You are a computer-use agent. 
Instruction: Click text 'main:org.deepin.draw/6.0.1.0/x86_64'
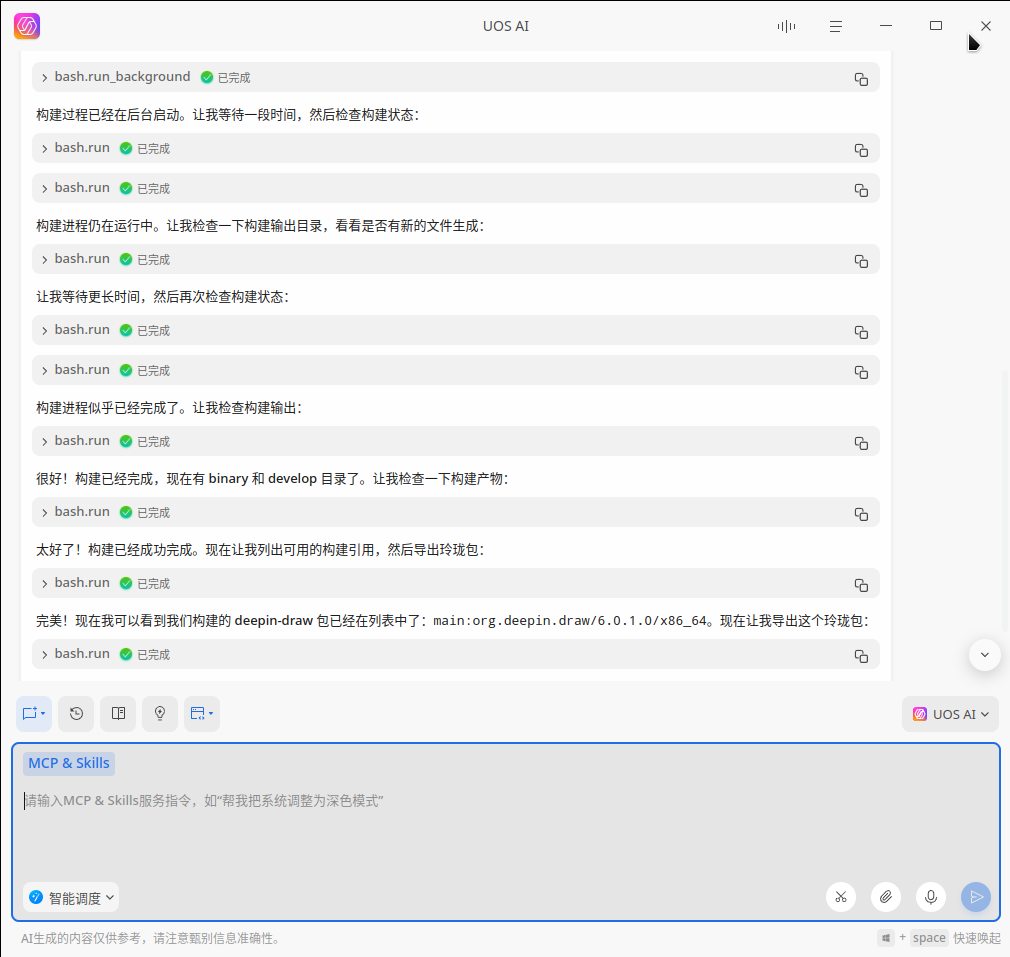click(x=570, y=621)
